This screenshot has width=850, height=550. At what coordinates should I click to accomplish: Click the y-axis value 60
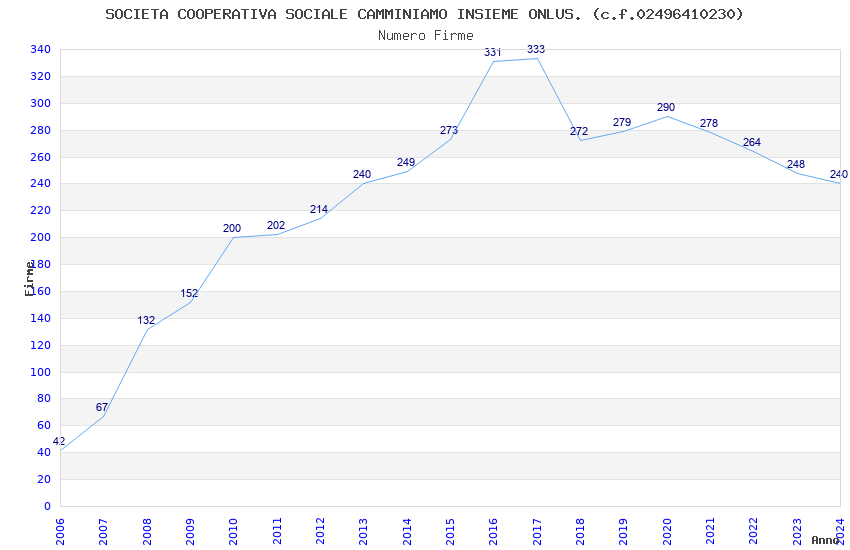tap(44, 425)
